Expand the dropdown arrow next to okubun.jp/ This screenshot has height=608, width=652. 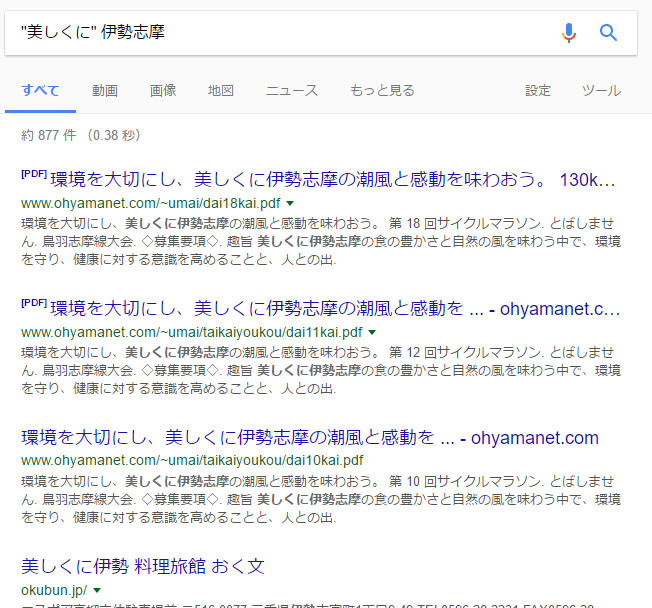[x=97, y=590]
